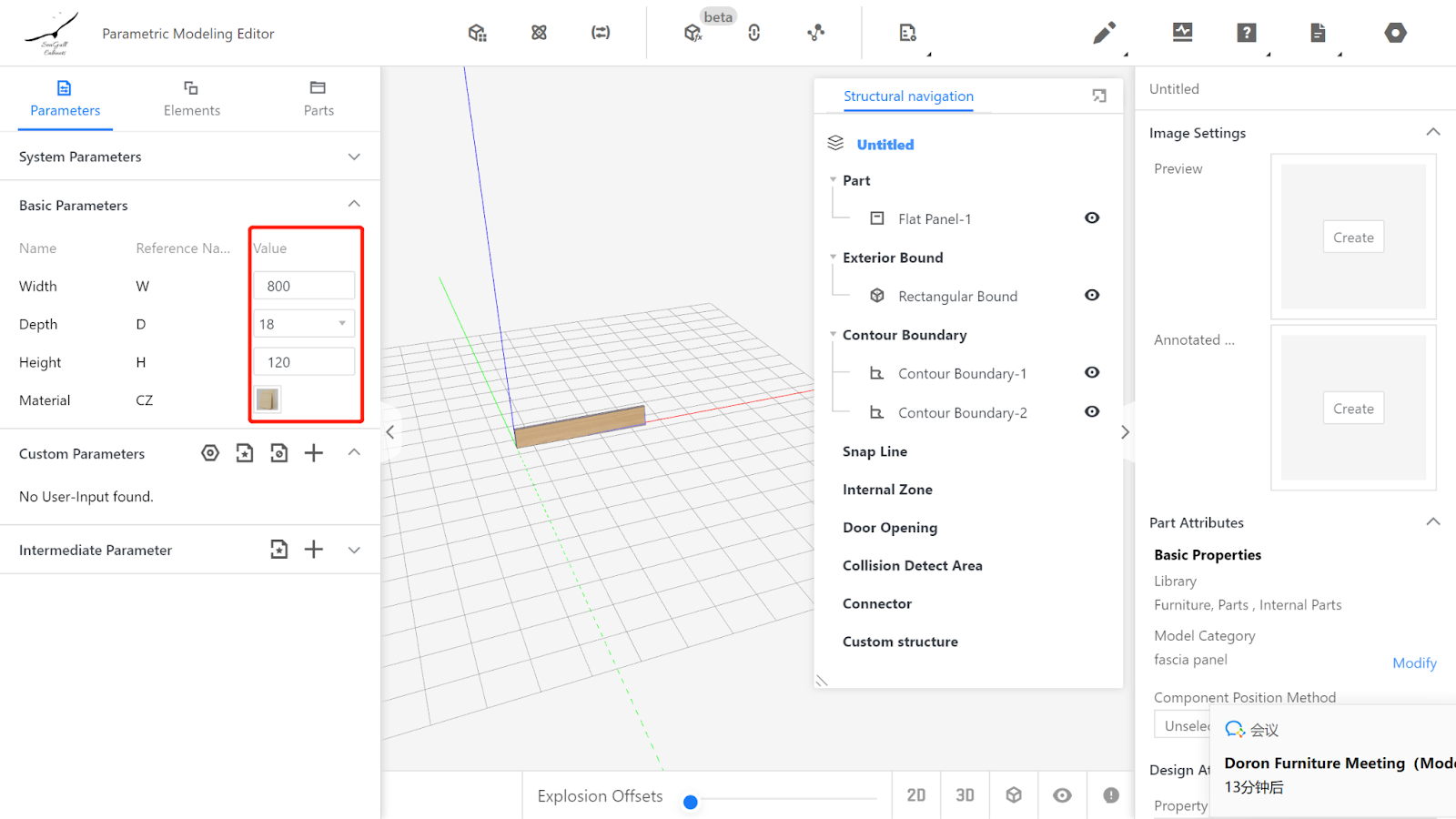Hide Contour Boundary-2 in navigation
Image resolution: width=1456 pixels, height=819 pixels.
(1092, 412)
